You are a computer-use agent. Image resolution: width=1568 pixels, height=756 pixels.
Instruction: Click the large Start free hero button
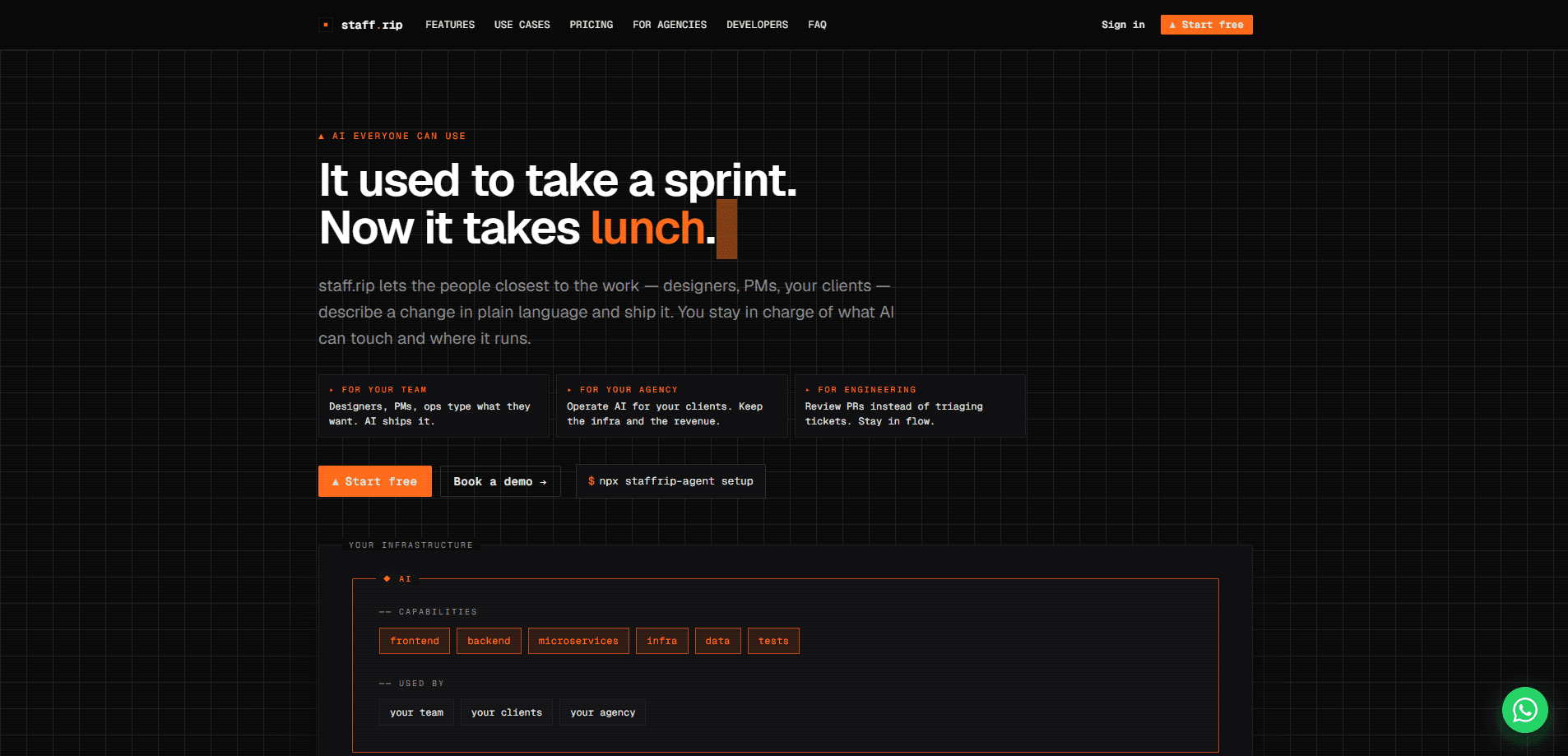click(x=375, y=481)
